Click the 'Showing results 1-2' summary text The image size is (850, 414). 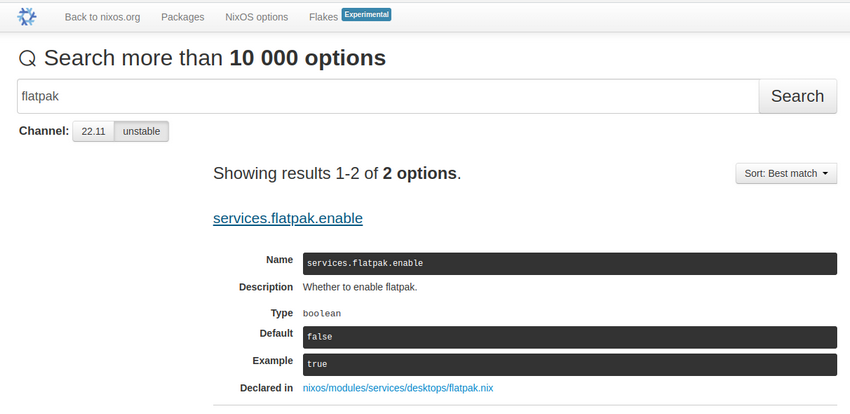pyautogui.click(x=337, y=173)
